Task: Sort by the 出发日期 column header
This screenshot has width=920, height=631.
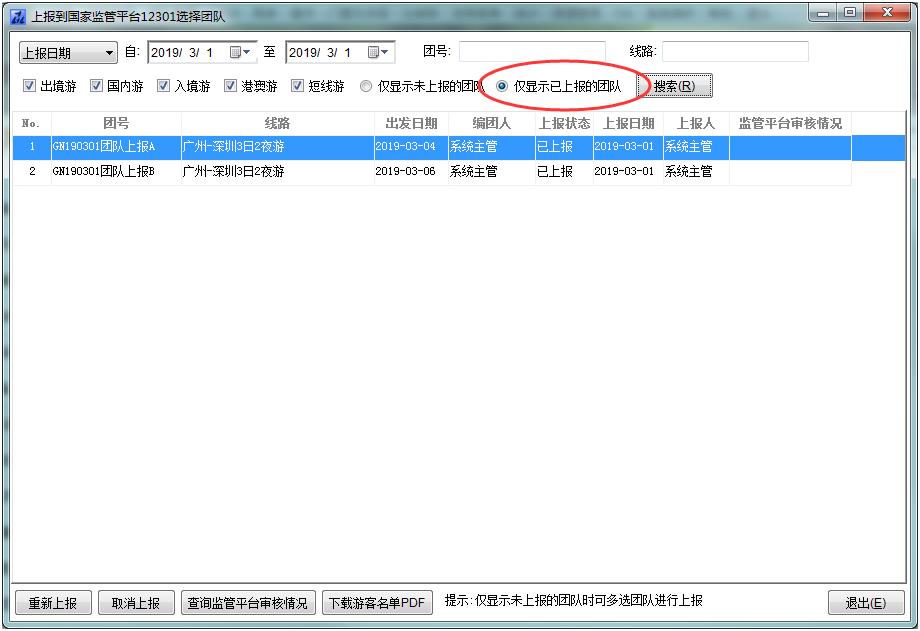Action: [411, 123]
